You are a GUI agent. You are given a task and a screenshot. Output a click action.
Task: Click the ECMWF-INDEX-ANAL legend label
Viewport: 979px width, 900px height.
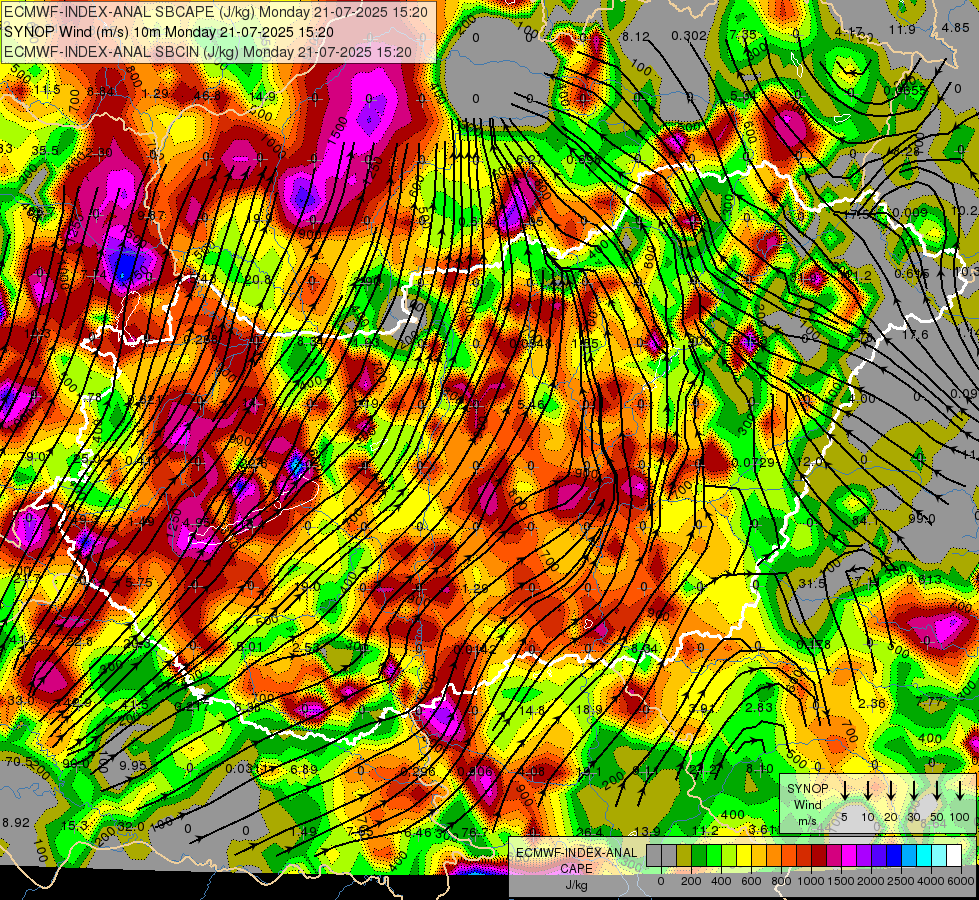[x=576, y=853]
